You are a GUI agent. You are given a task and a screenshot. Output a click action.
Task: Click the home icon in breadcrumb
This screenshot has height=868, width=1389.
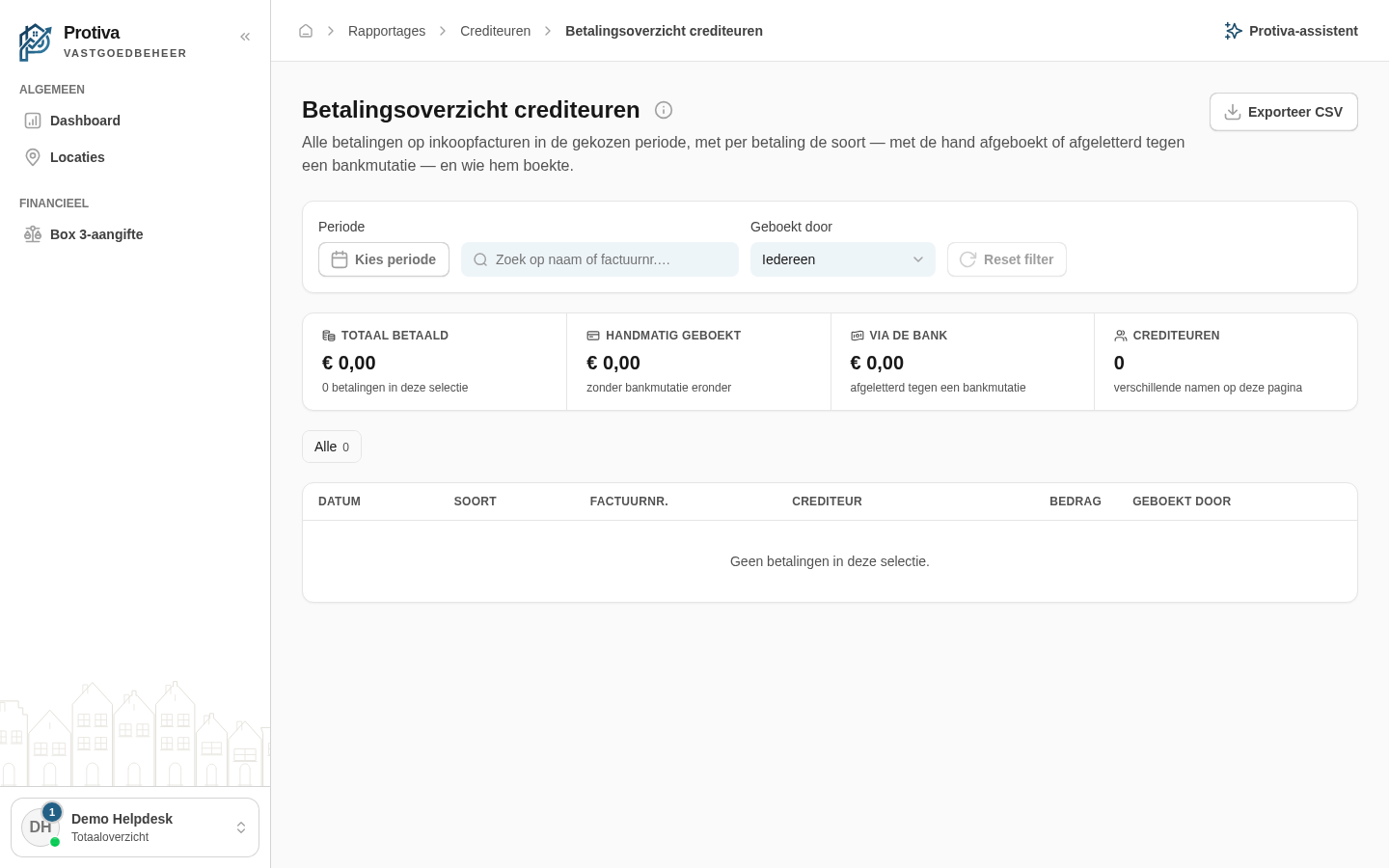306,31
